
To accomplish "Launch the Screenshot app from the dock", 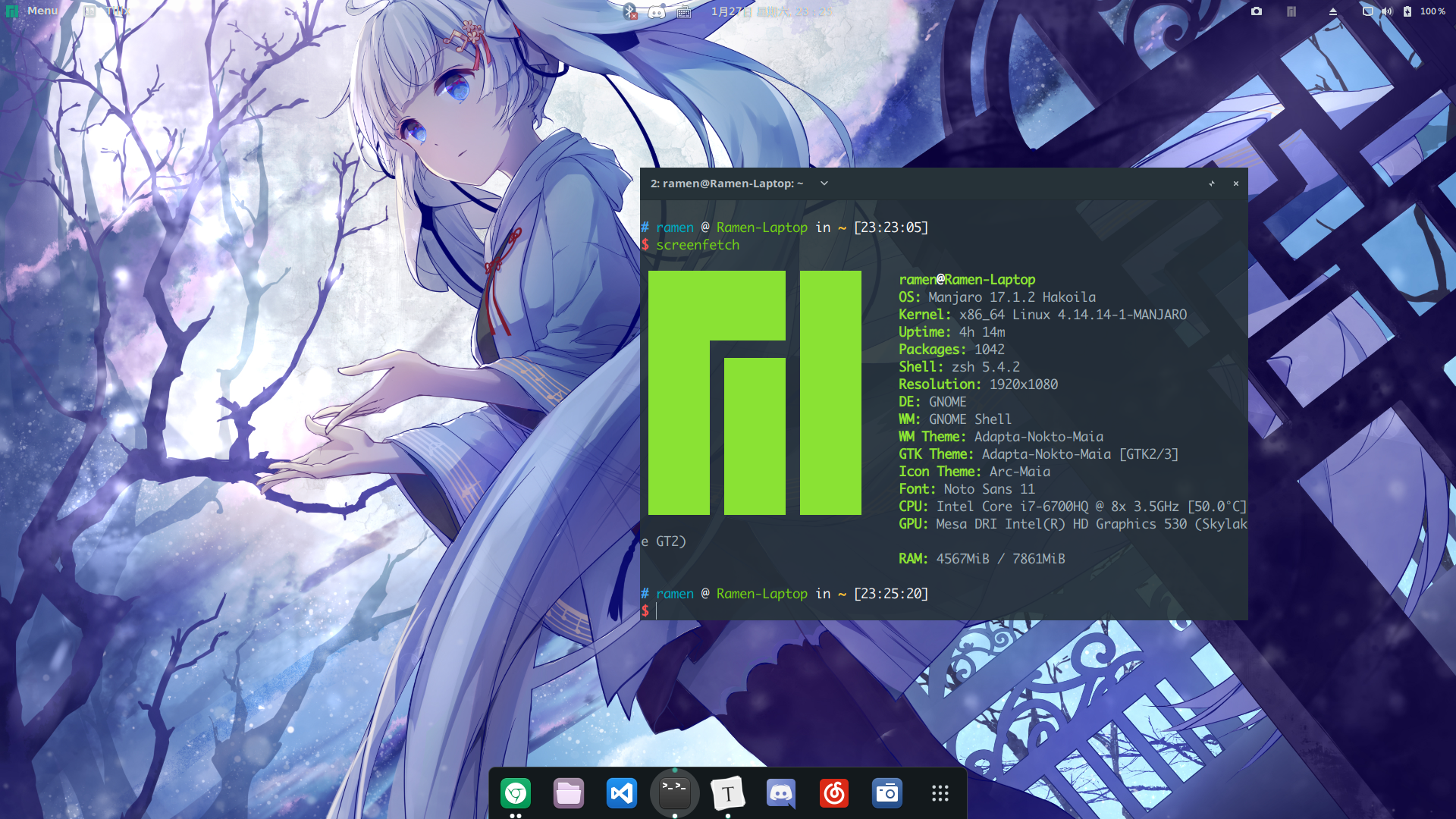I will [887, 793].
